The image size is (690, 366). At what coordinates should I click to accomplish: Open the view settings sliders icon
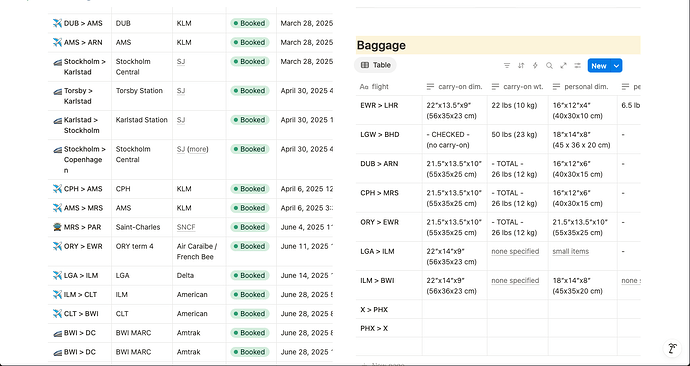pyautogui.click(x=577, y=66)
